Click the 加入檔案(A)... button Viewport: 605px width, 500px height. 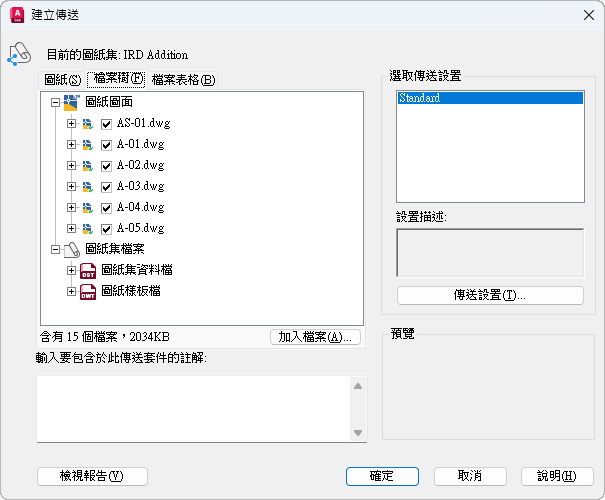coord(315,337)
